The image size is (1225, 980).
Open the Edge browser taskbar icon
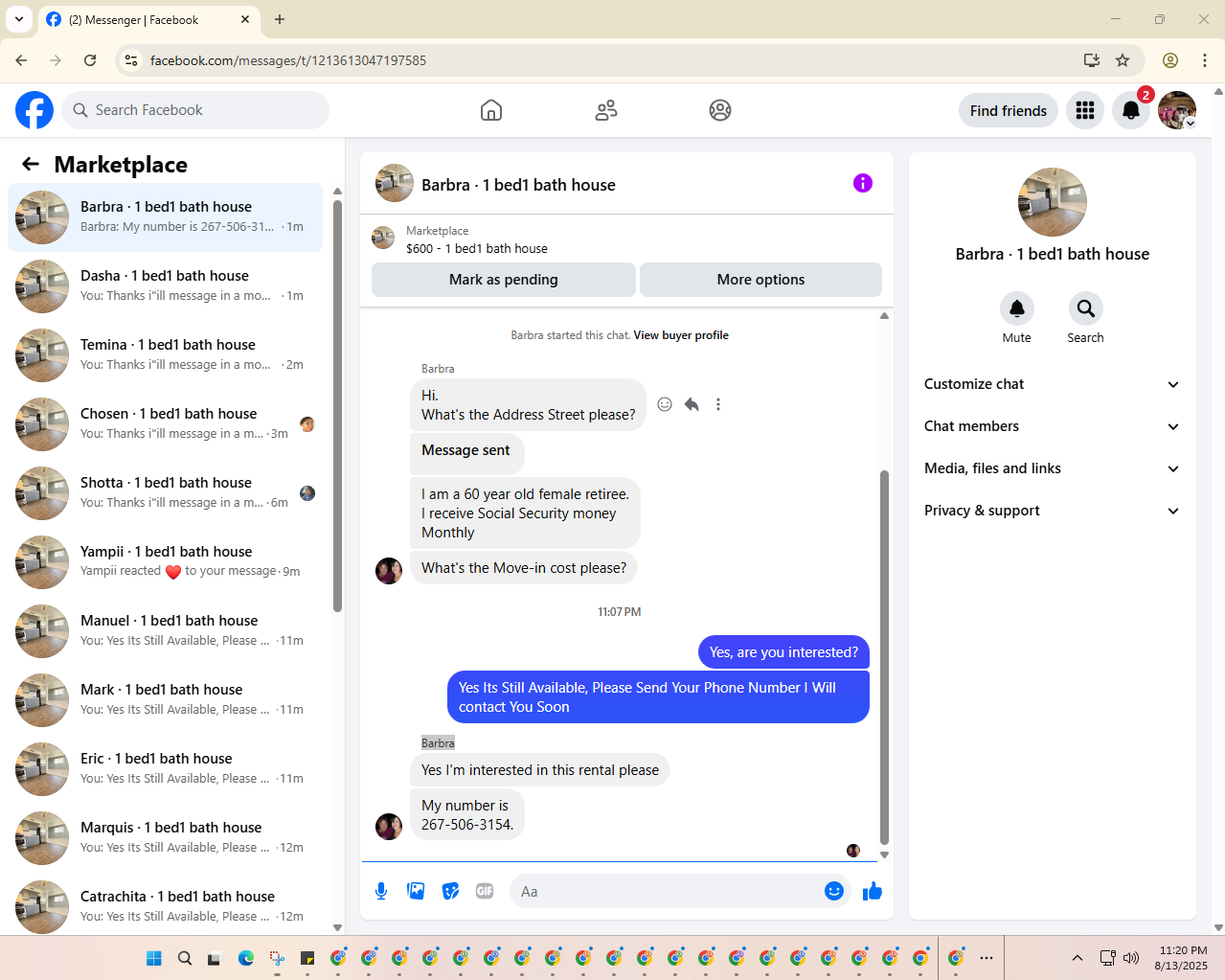point(246,958)
